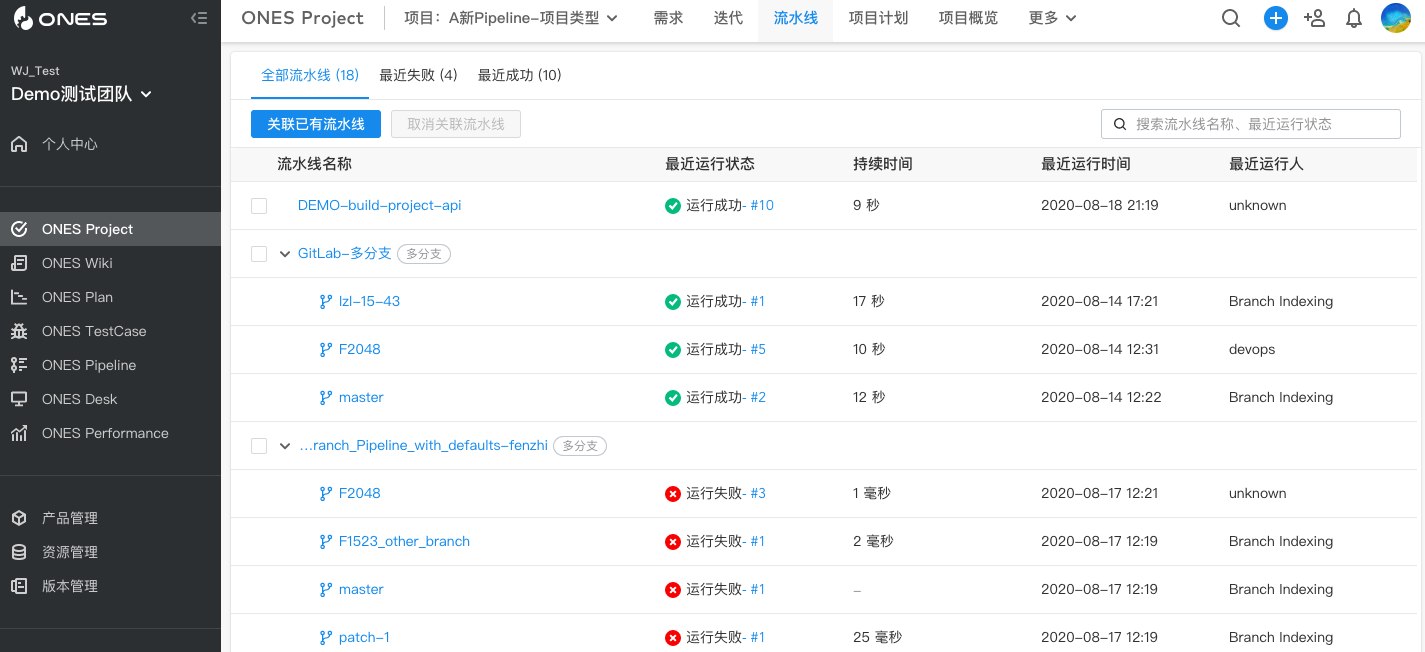
Task: Click the 版本管理 icon
Action: 19,586
